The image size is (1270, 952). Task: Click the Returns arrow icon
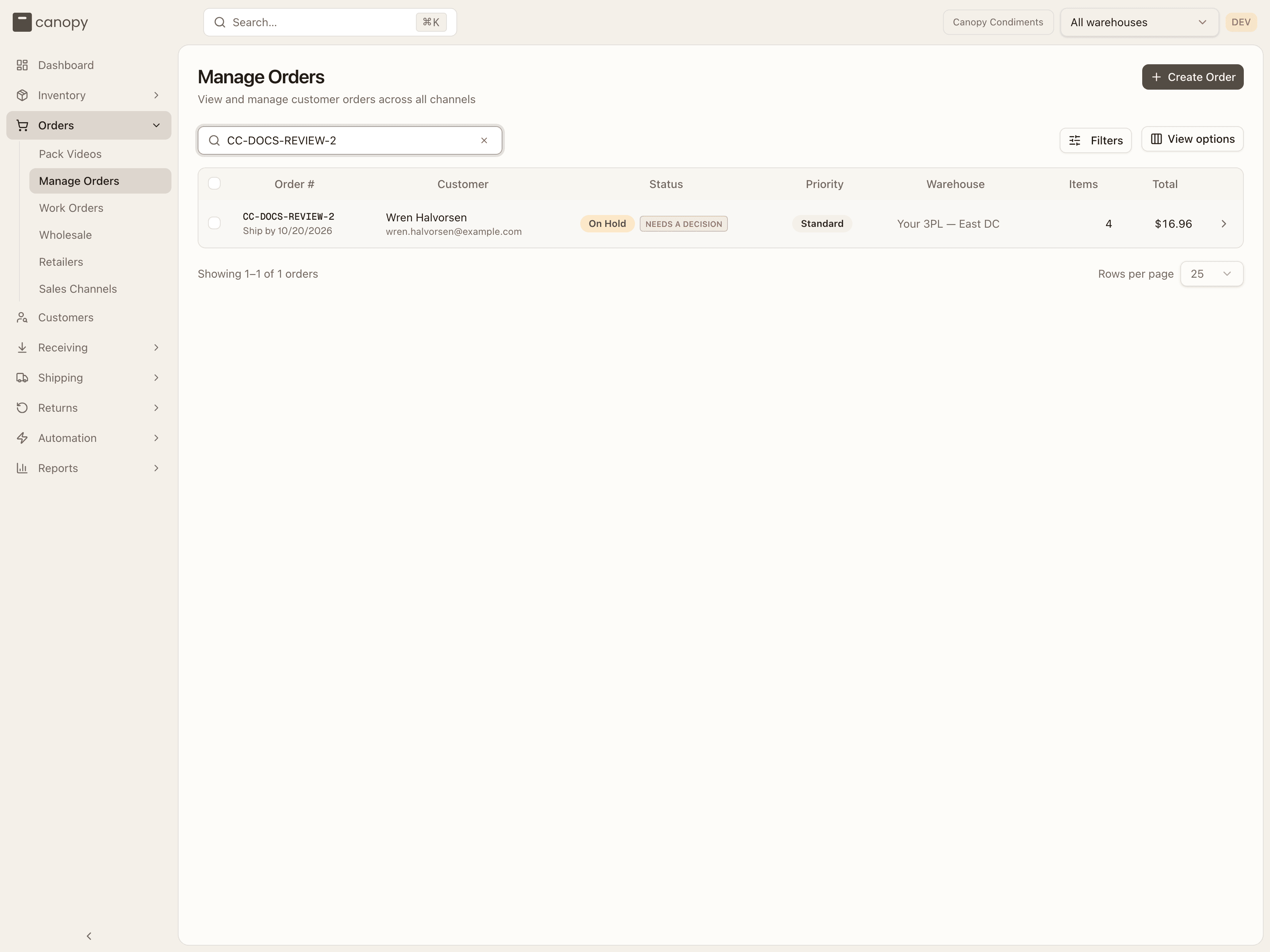click(x=22, y=408)
